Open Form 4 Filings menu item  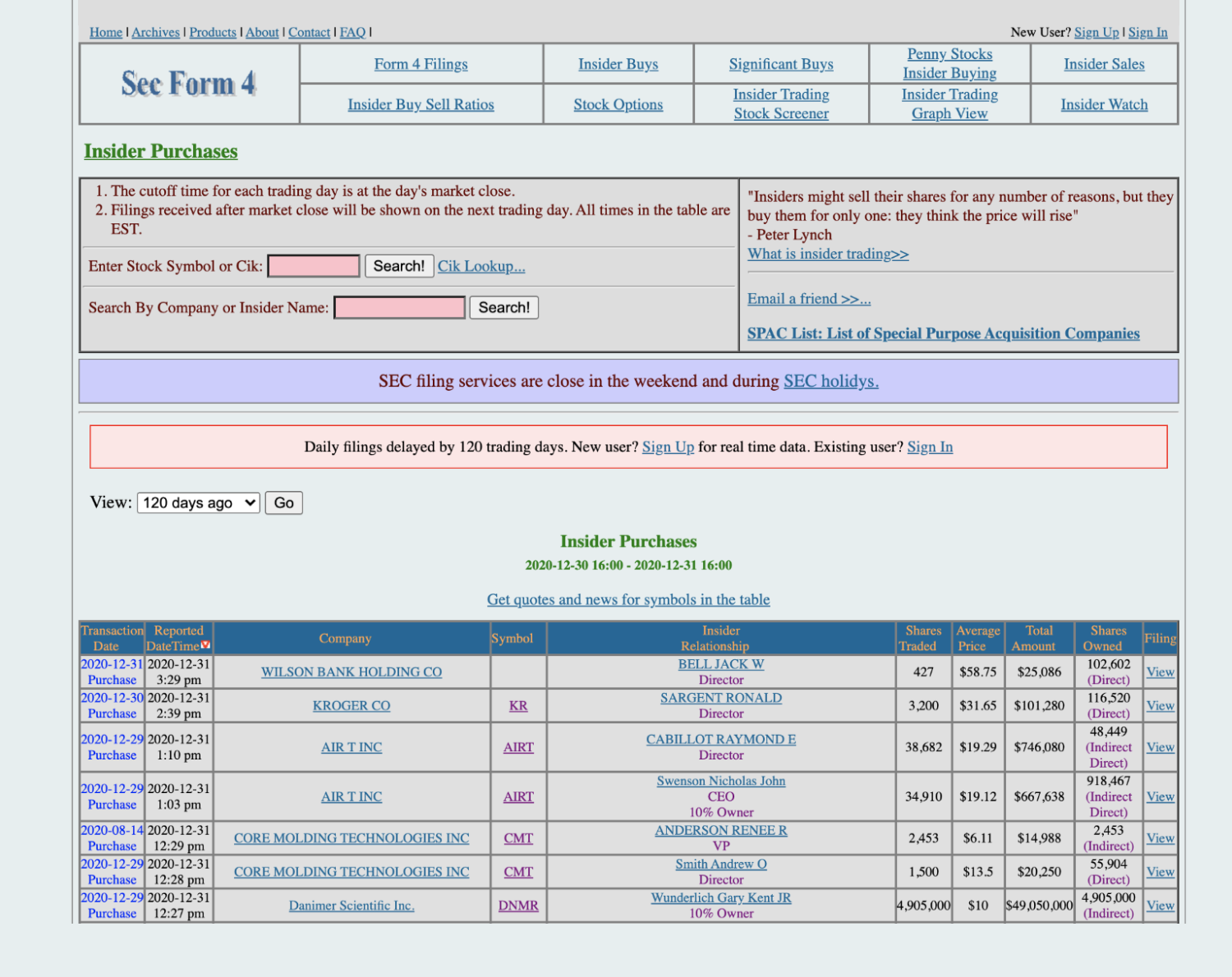(x=421, y=64)
